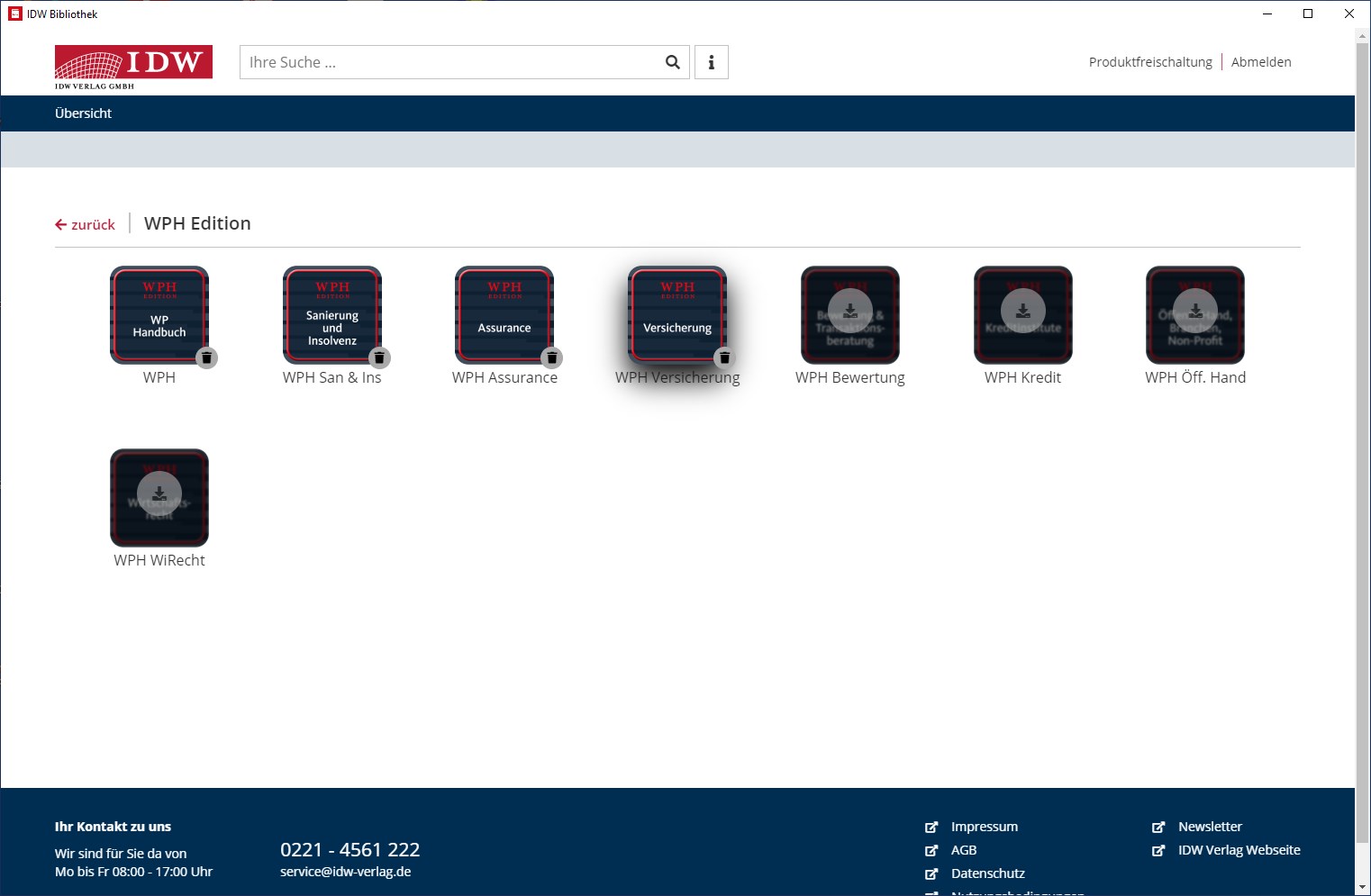Click trash icon on WPH San & Ins
Image resolution: width=1371 pixels, height=896 pixels.
[x=379, y=357]
